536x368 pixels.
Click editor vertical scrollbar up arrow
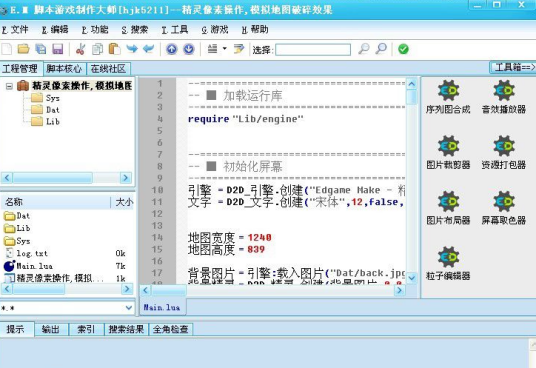(412, 84)
